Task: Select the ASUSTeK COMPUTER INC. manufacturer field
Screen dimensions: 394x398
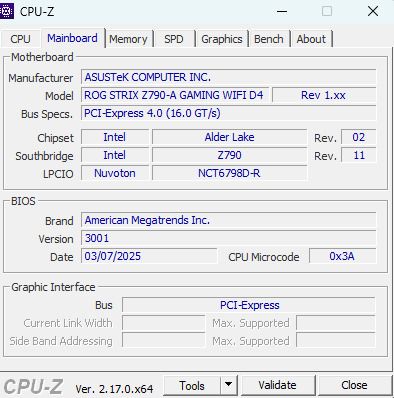Action: (x=229, y=77)
